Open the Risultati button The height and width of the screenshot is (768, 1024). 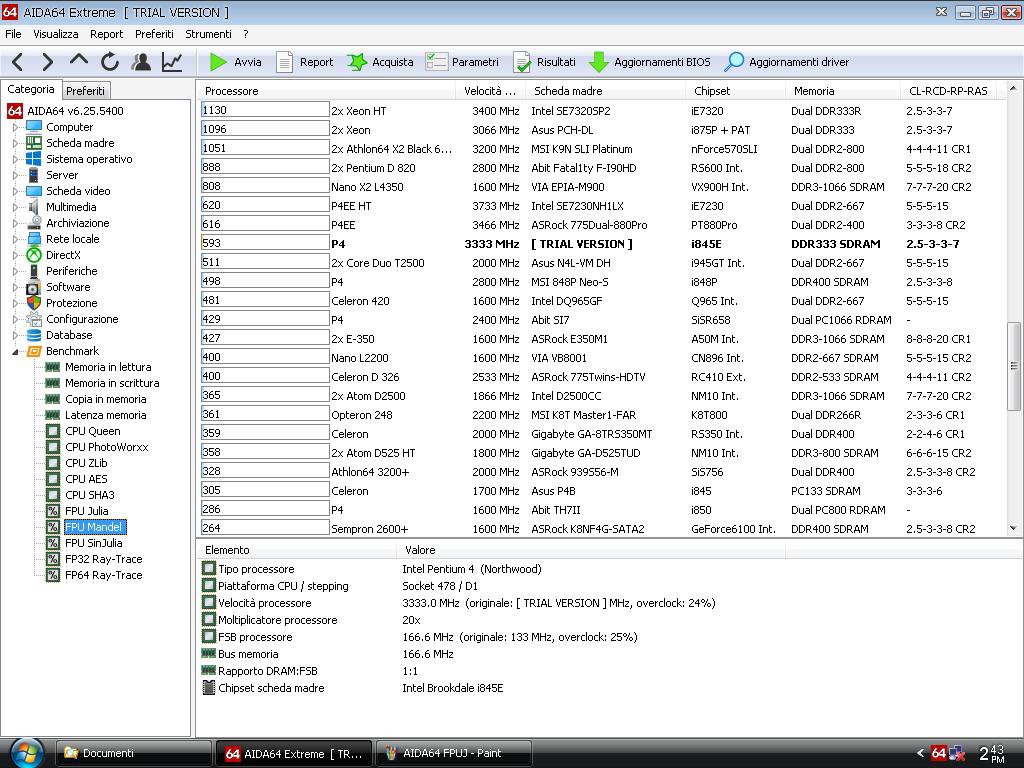tap(544, 62)
